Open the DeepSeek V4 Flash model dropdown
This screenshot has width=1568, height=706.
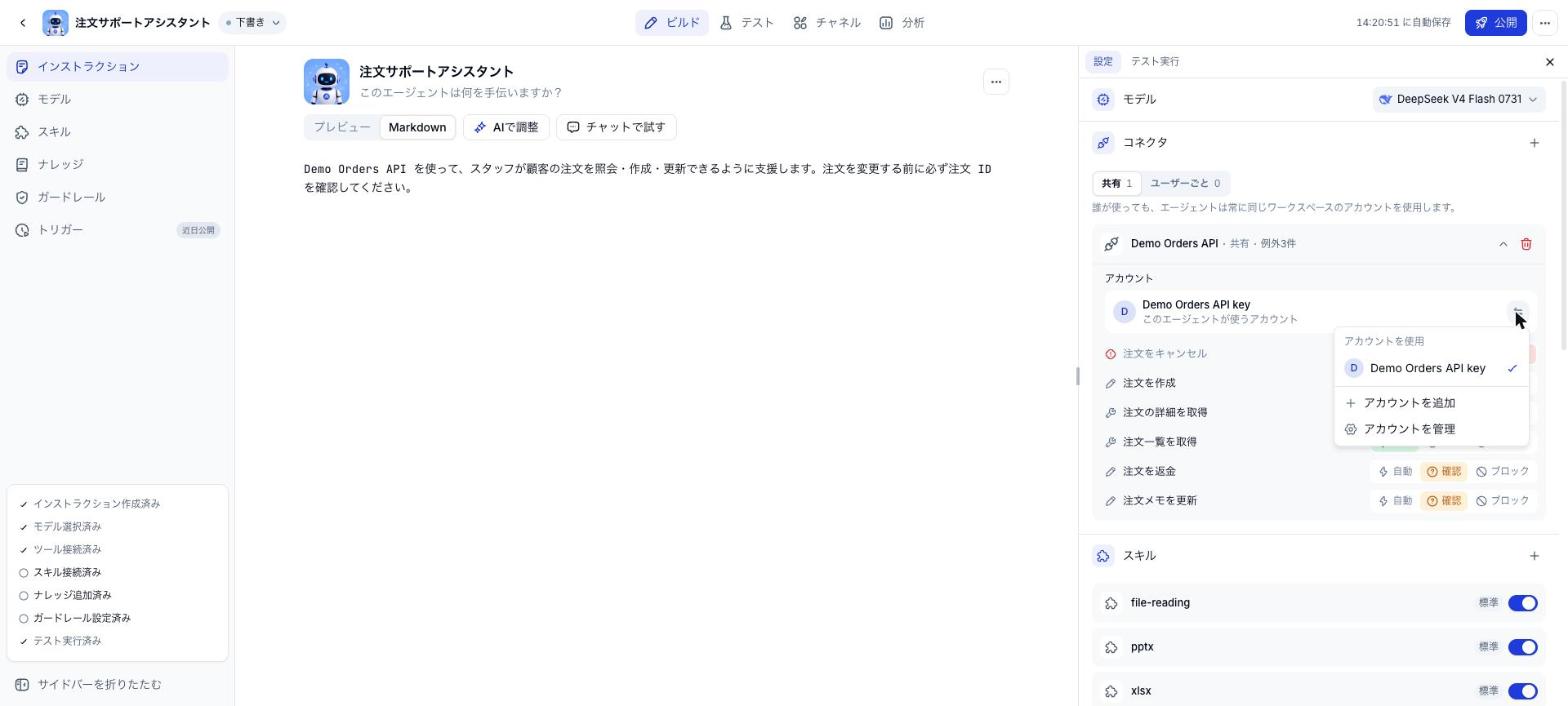tap(1458, 99)
